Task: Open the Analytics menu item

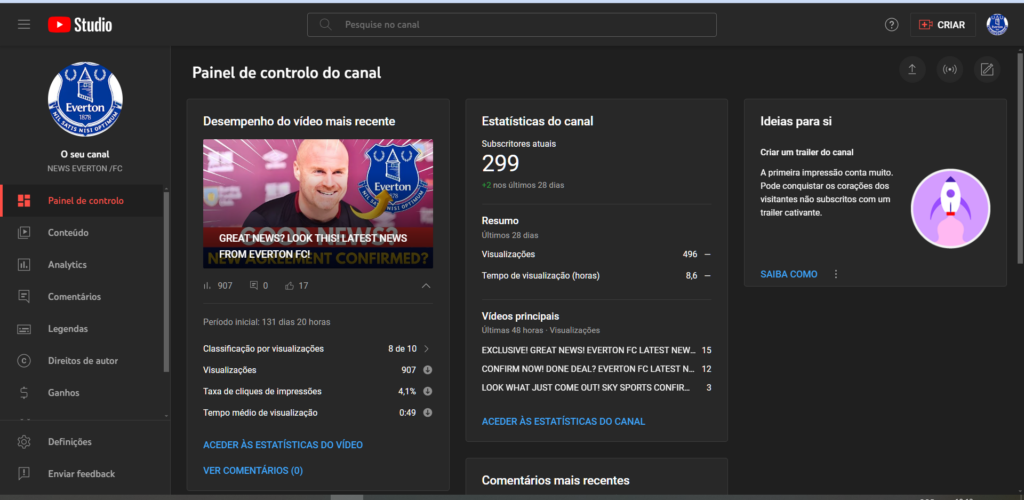Action: [x=82, y=264]
